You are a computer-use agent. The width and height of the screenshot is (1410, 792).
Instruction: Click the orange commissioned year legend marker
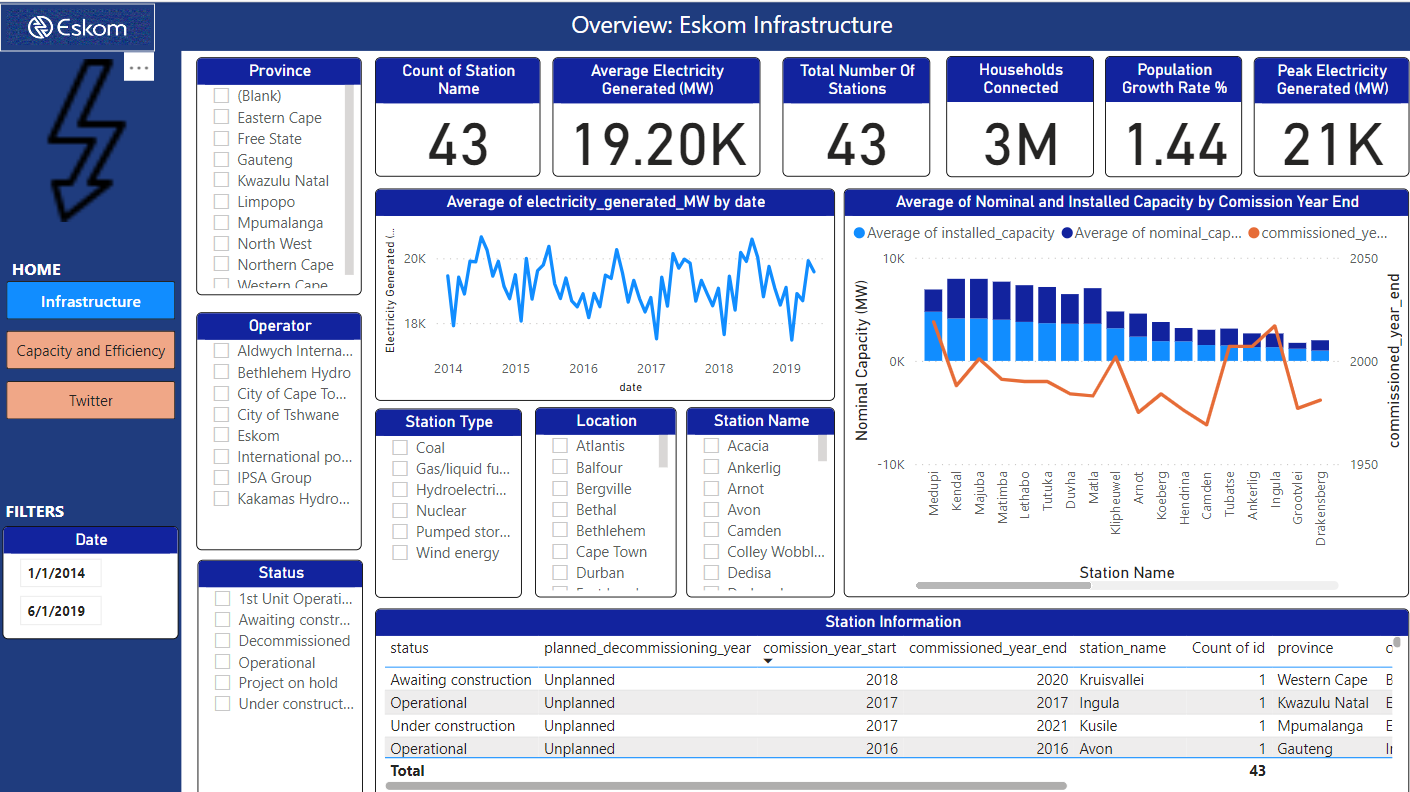1254,233
